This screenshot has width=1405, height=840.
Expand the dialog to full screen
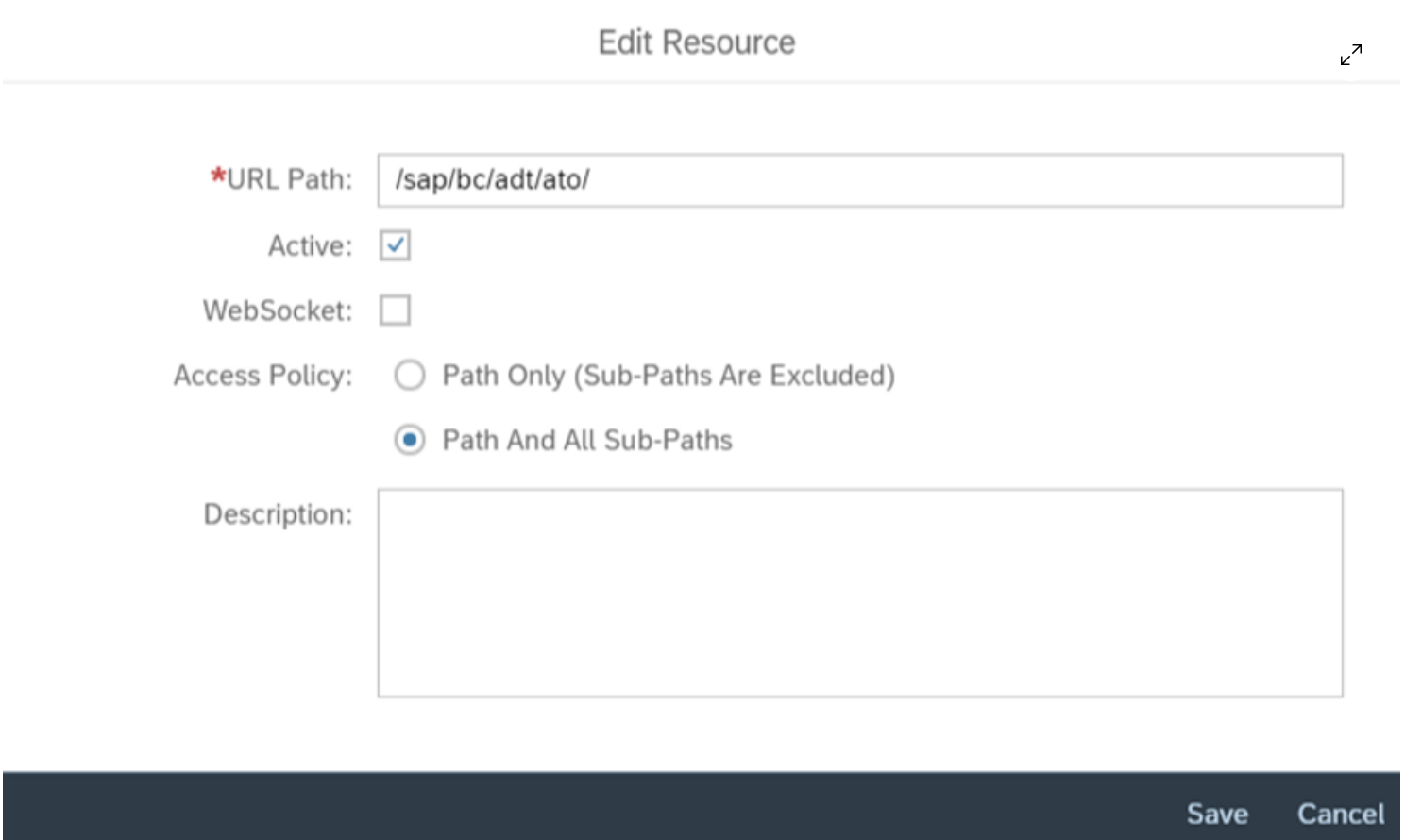click(x=1351, y=55)
